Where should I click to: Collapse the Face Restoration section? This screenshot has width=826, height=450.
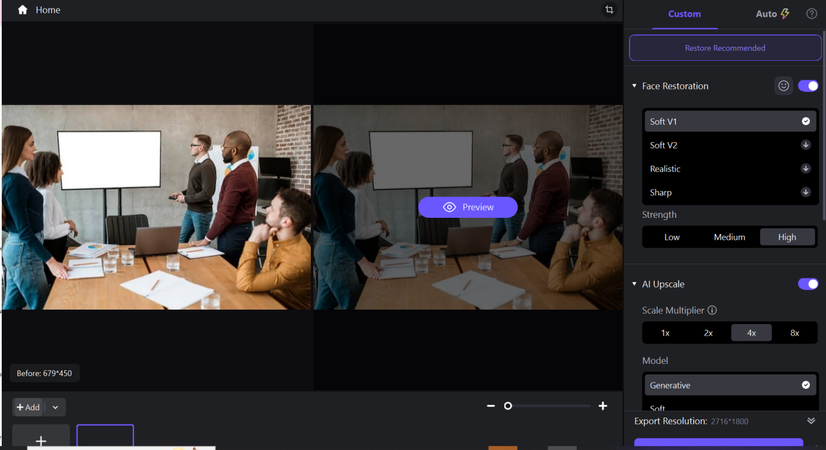pyautogui.click(x=634, y=85)
